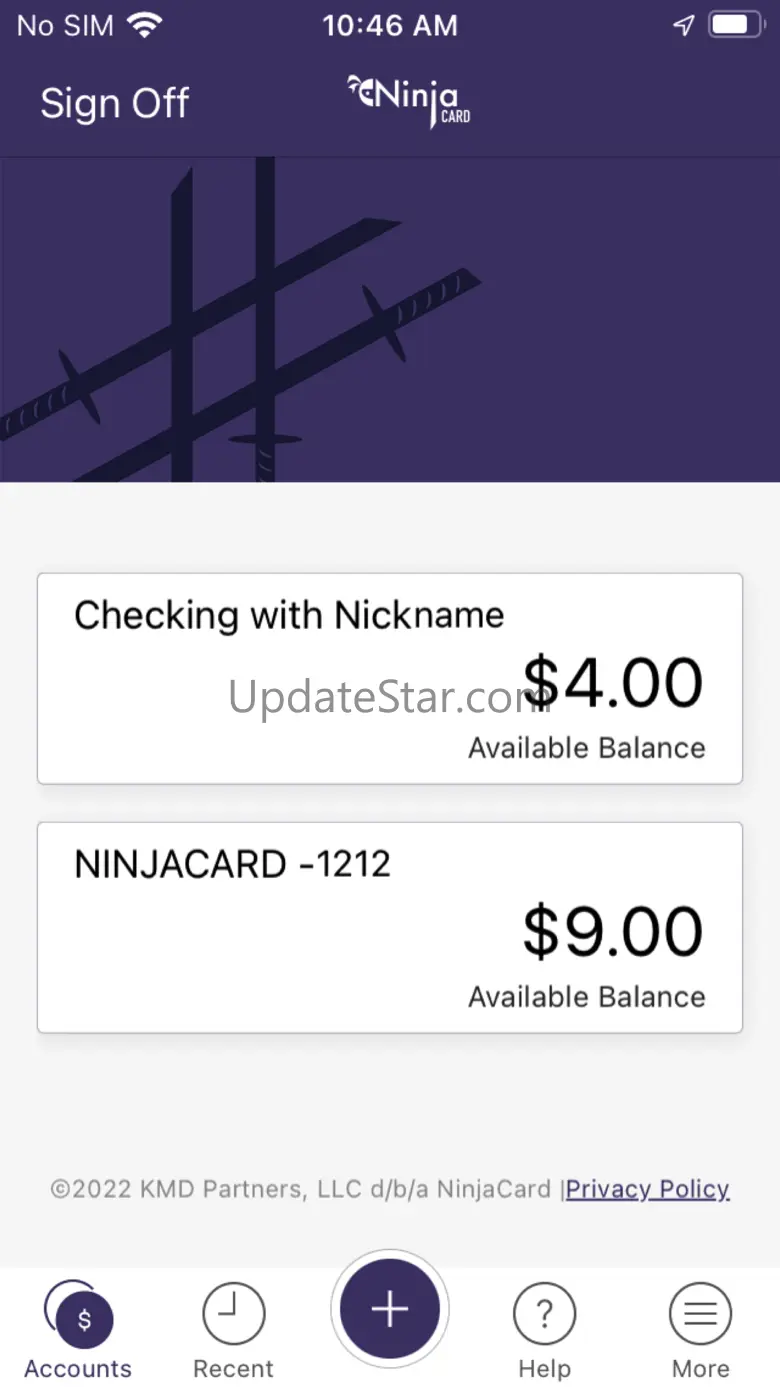Tap the Accounts dollar-sign icon
780x1387 pixels.
coord(83,1319)
